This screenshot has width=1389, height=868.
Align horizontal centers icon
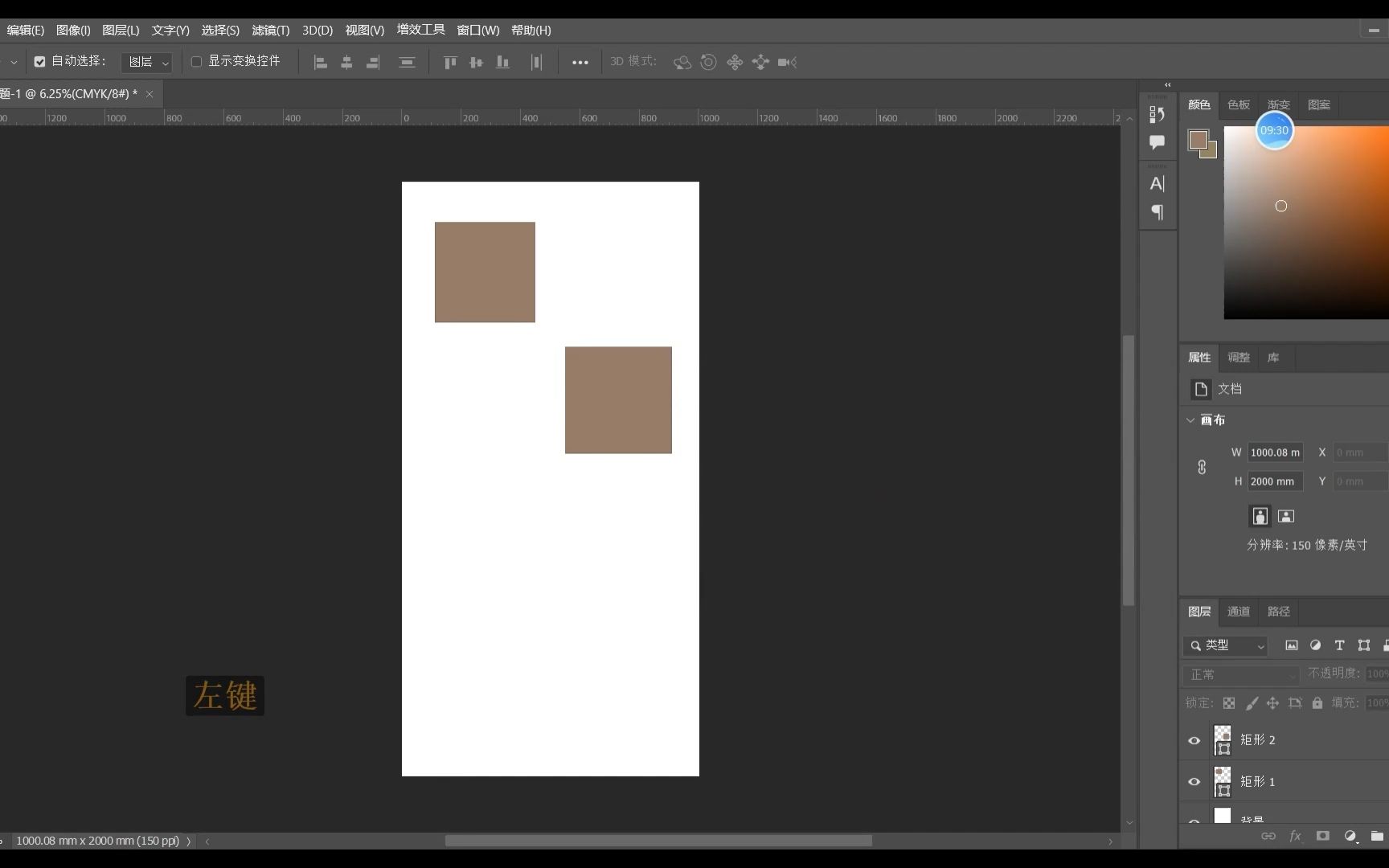(346, 62)
